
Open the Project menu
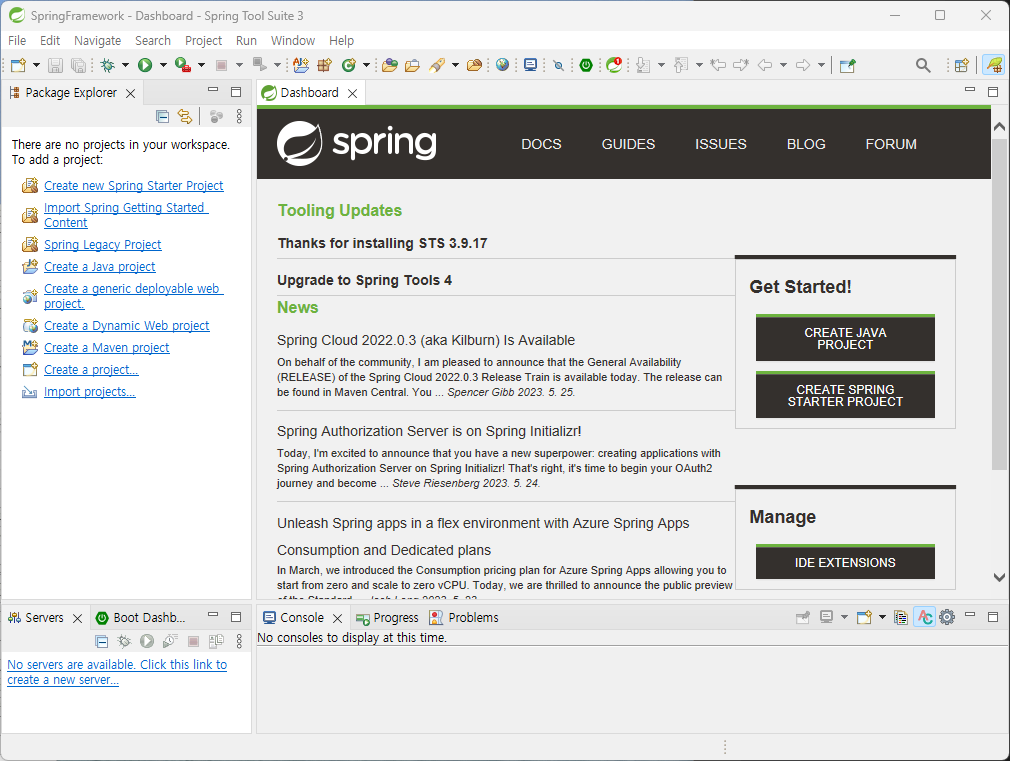[203, 41]
